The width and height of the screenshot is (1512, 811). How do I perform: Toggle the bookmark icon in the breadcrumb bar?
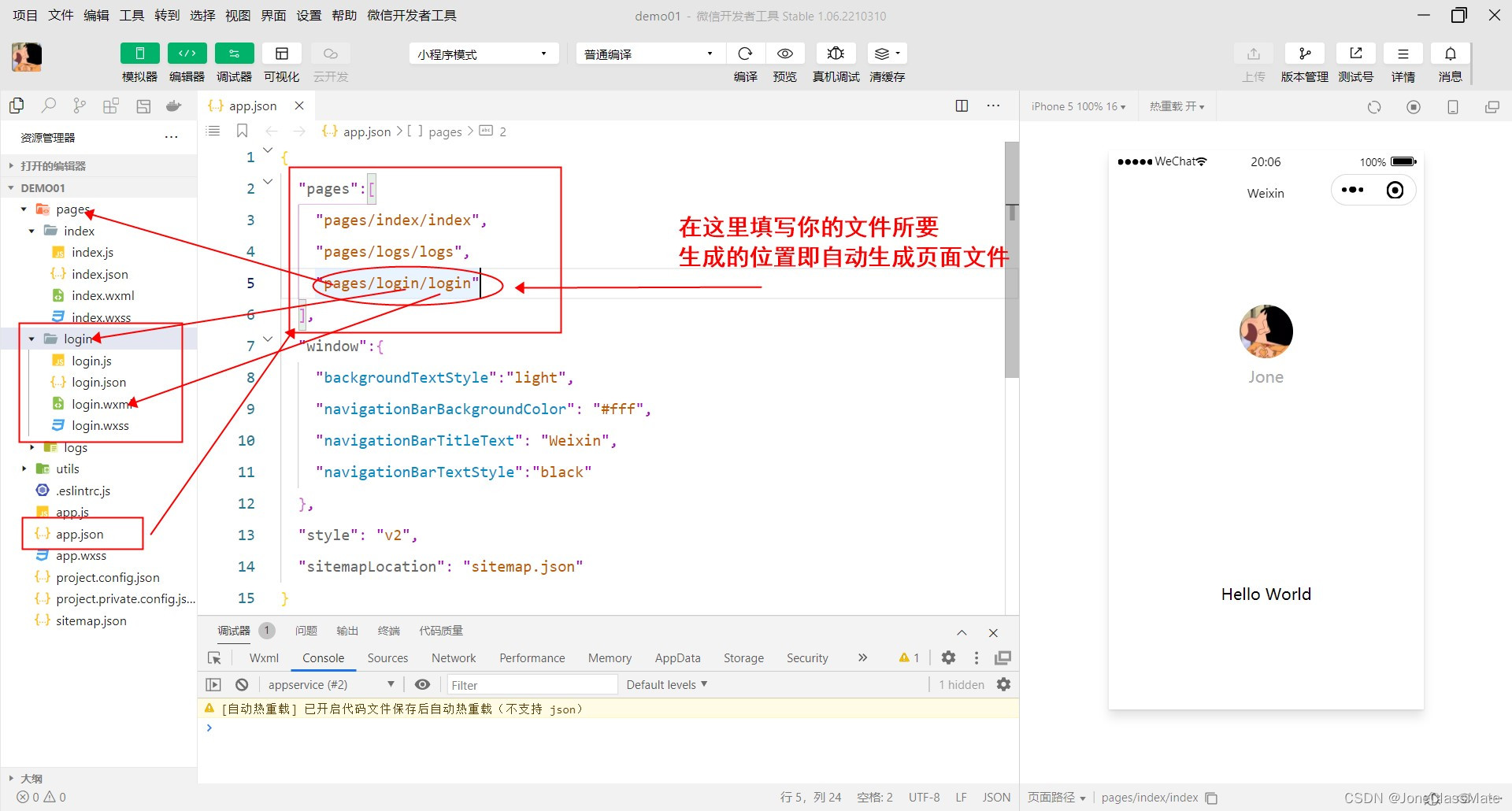point(243,131)
